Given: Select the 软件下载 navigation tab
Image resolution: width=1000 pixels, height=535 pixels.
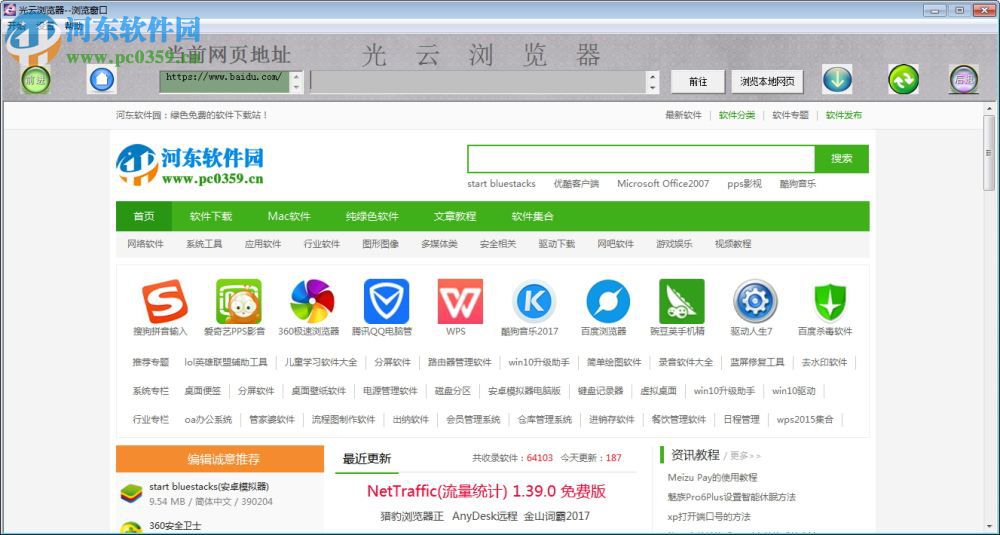Looking at the screenshot, I should click(210, 216).
